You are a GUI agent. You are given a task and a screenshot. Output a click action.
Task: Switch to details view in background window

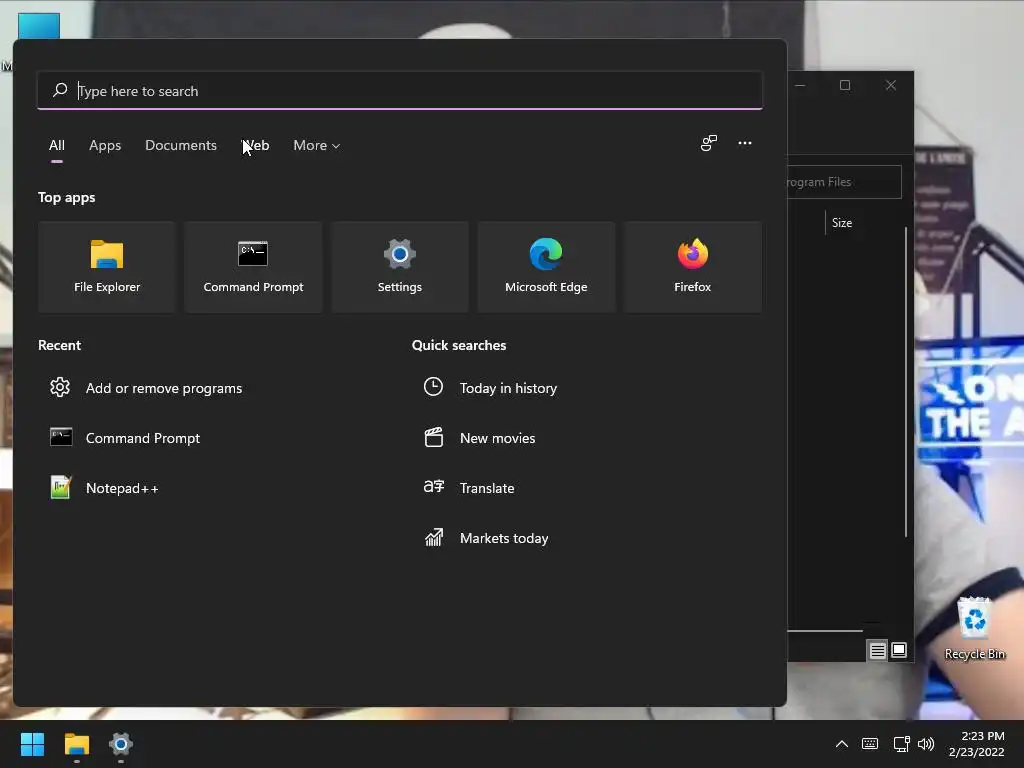(x=877, y=650)
